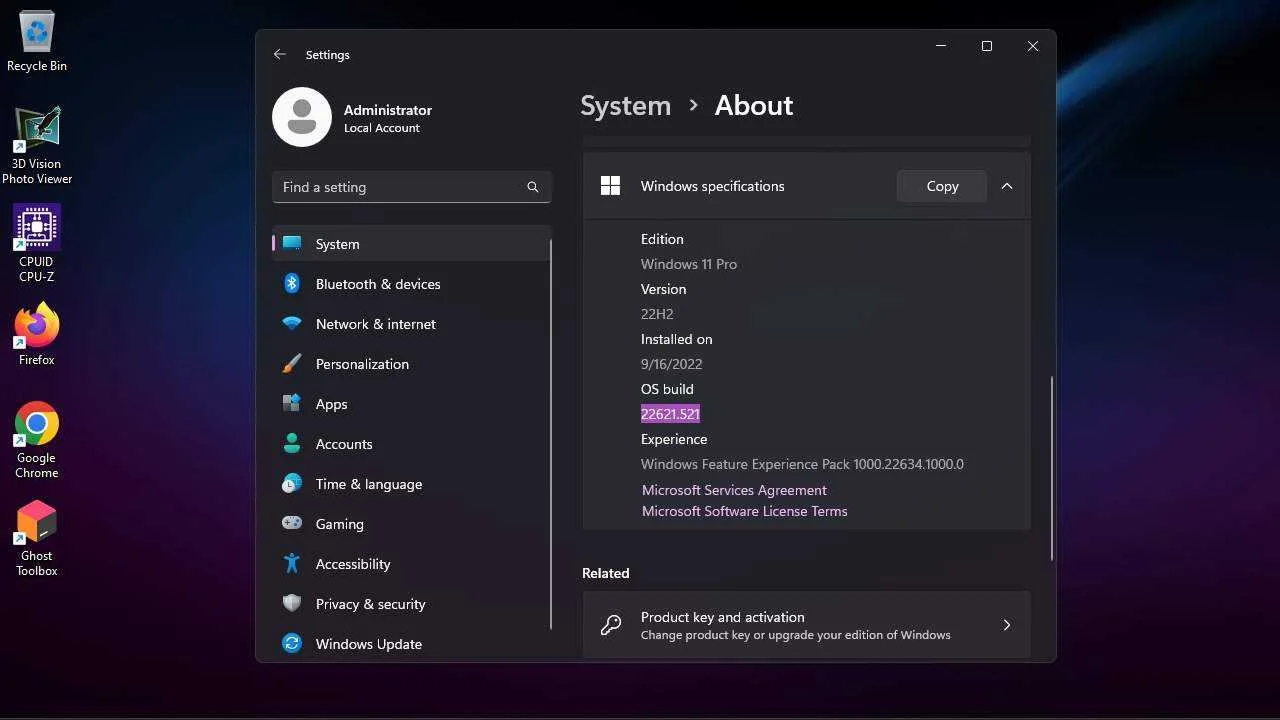Launch Ghost Toolbox from the desktop
Screen dimensions: 1280x720
[37, 539]
